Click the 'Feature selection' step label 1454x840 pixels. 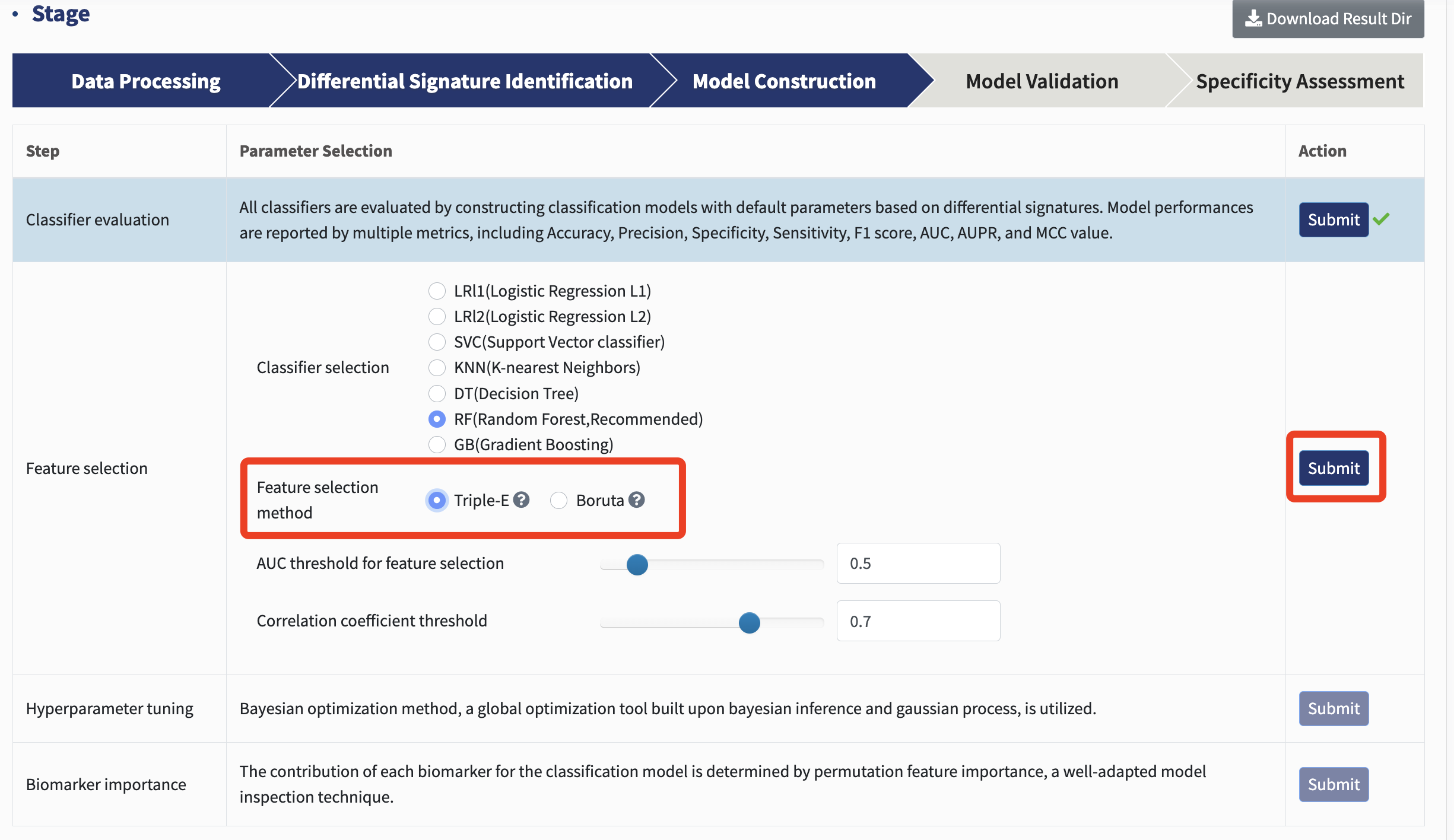[87, 468]
